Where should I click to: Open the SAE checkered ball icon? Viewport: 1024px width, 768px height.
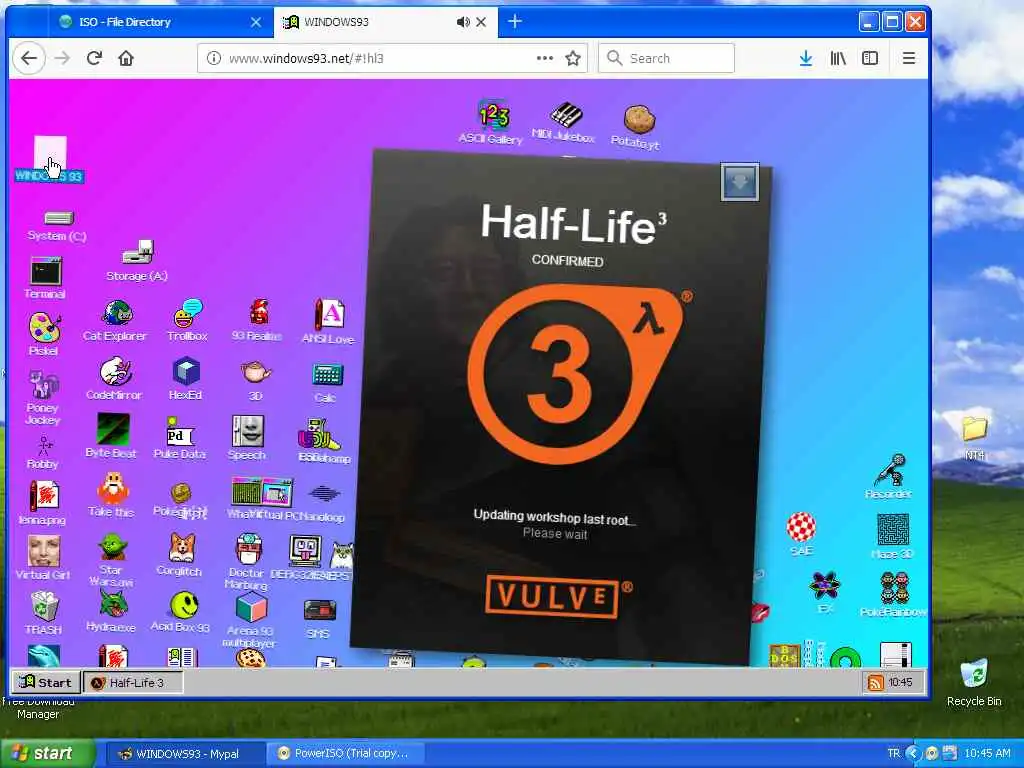click(801, 533)
